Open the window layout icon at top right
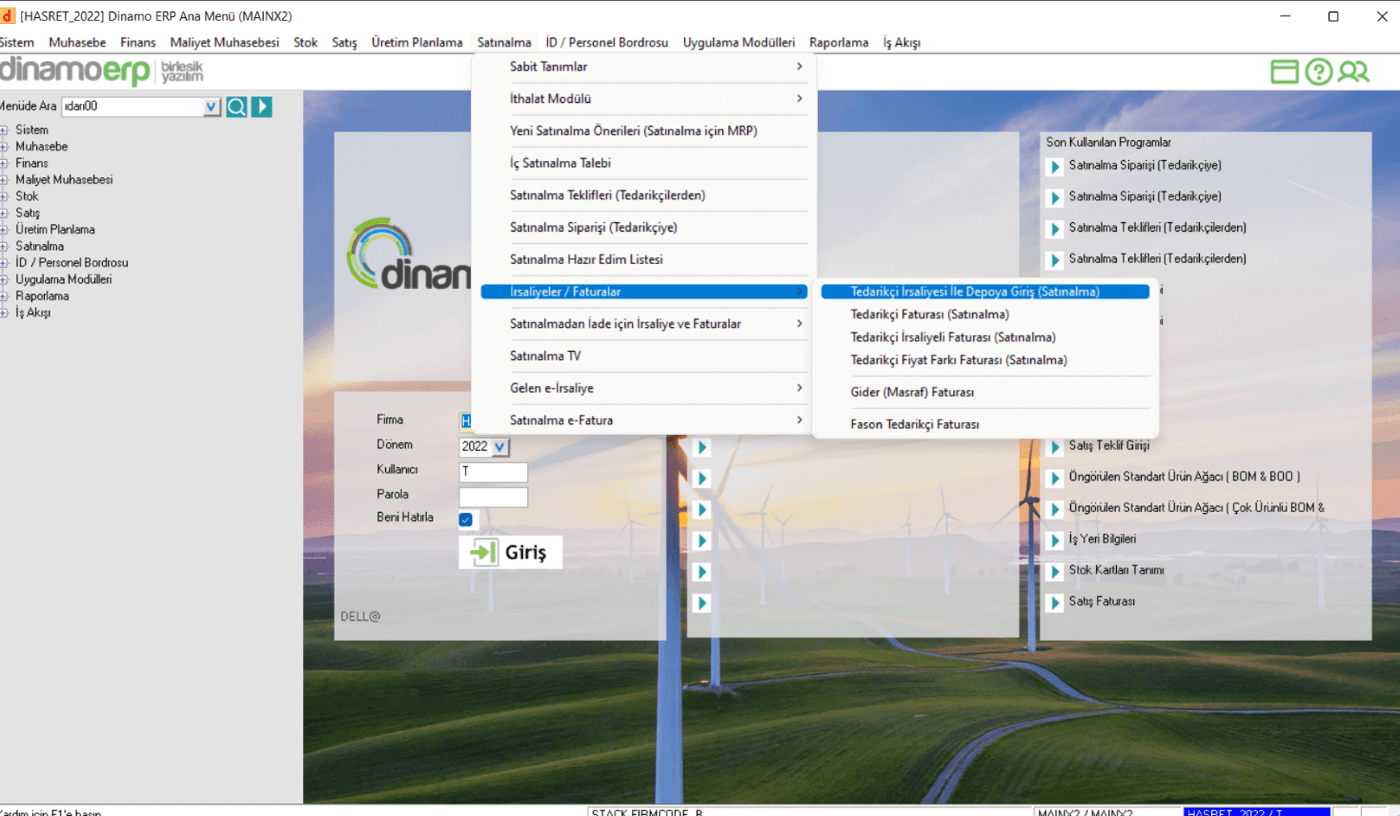Image resolution: width=1400 pixels, height=816 pixels. (x=1284, y=72)
